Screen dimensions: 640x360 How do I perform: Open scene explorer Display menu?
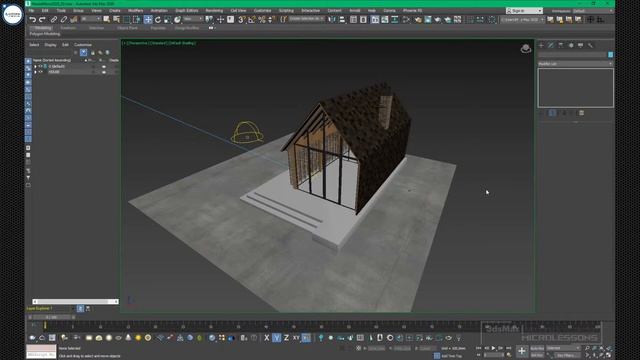click(50, 45)
